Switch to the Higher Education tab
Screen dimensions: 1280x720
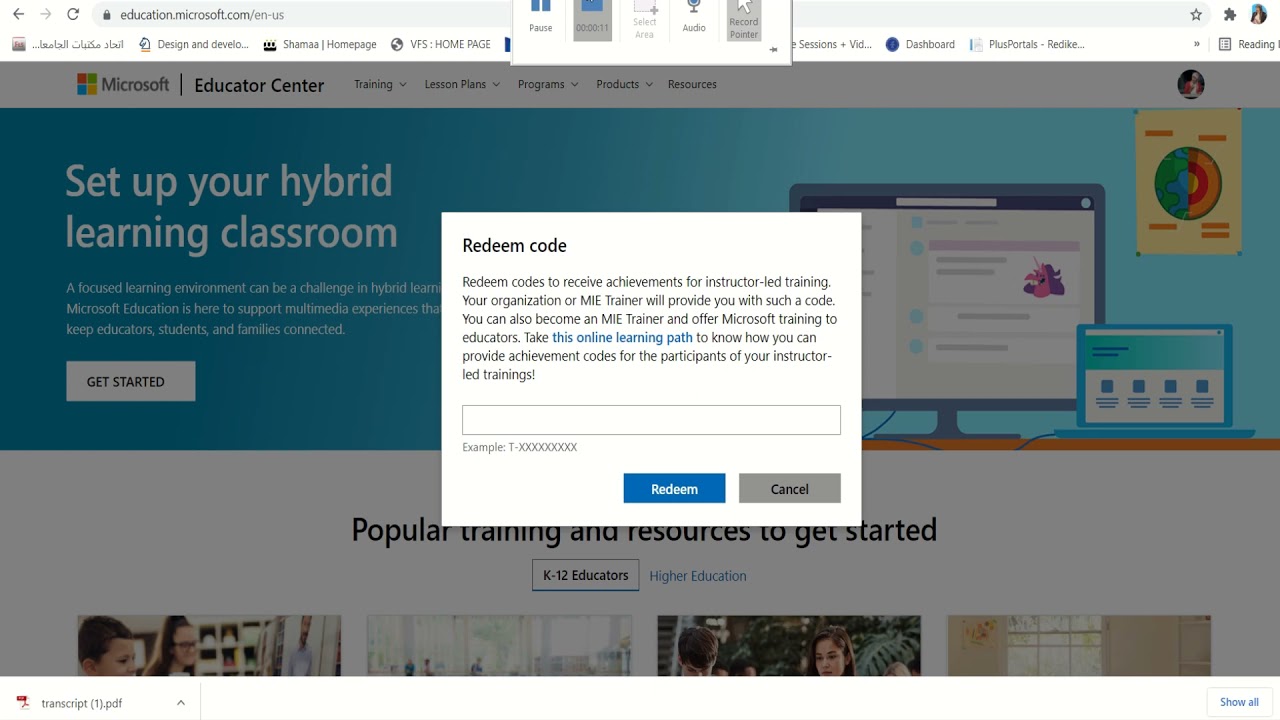coord(698,576)
